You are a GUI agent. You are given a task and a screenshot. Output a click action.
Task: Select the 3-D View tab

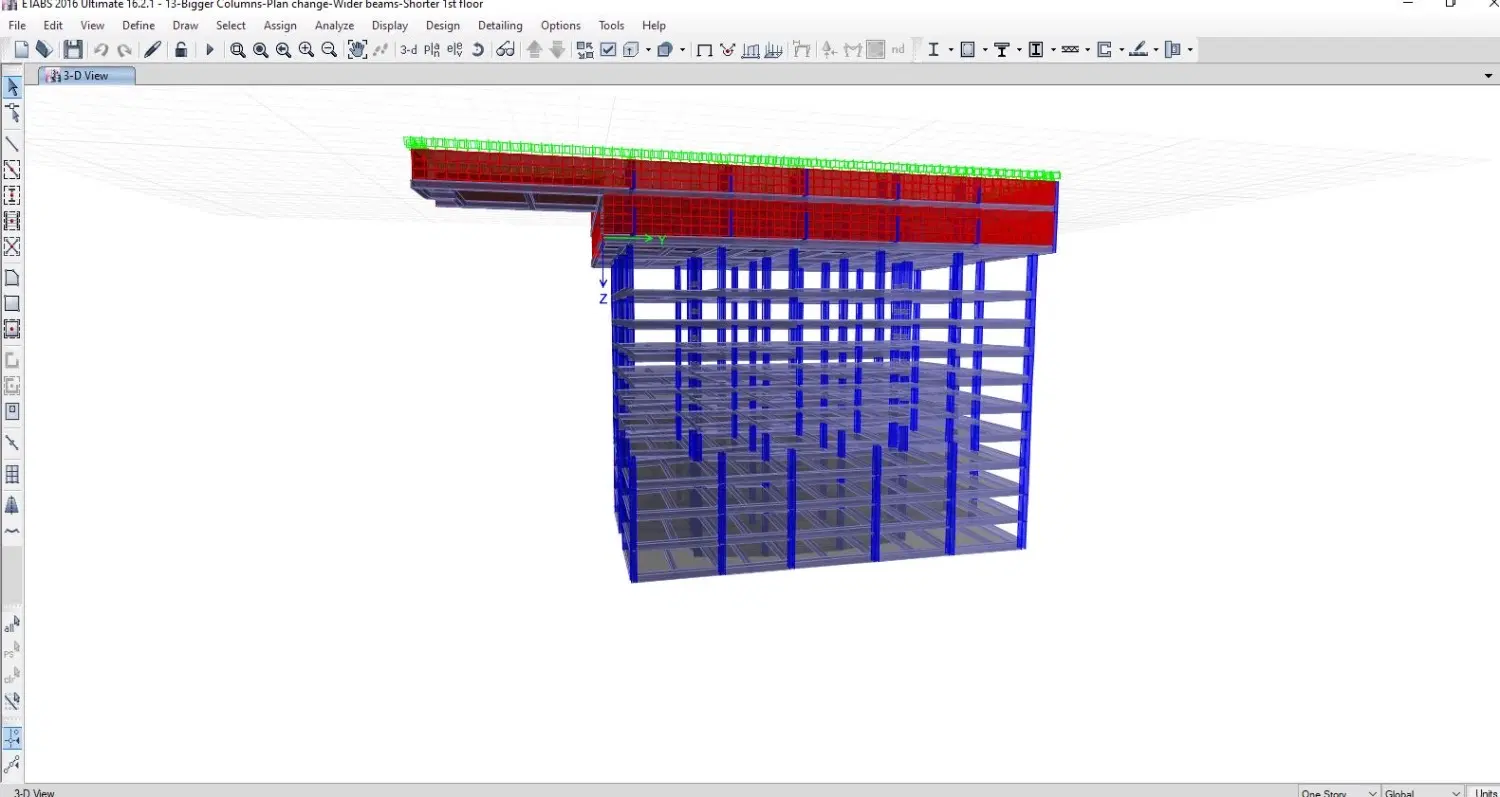(86, 75)
